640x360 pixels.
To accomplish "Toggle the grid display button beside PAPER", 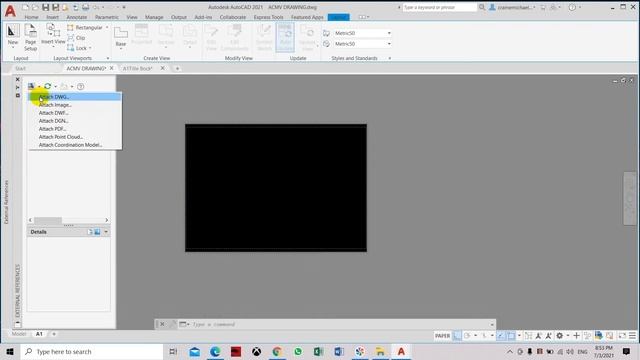I will click(x=457, y=336).
